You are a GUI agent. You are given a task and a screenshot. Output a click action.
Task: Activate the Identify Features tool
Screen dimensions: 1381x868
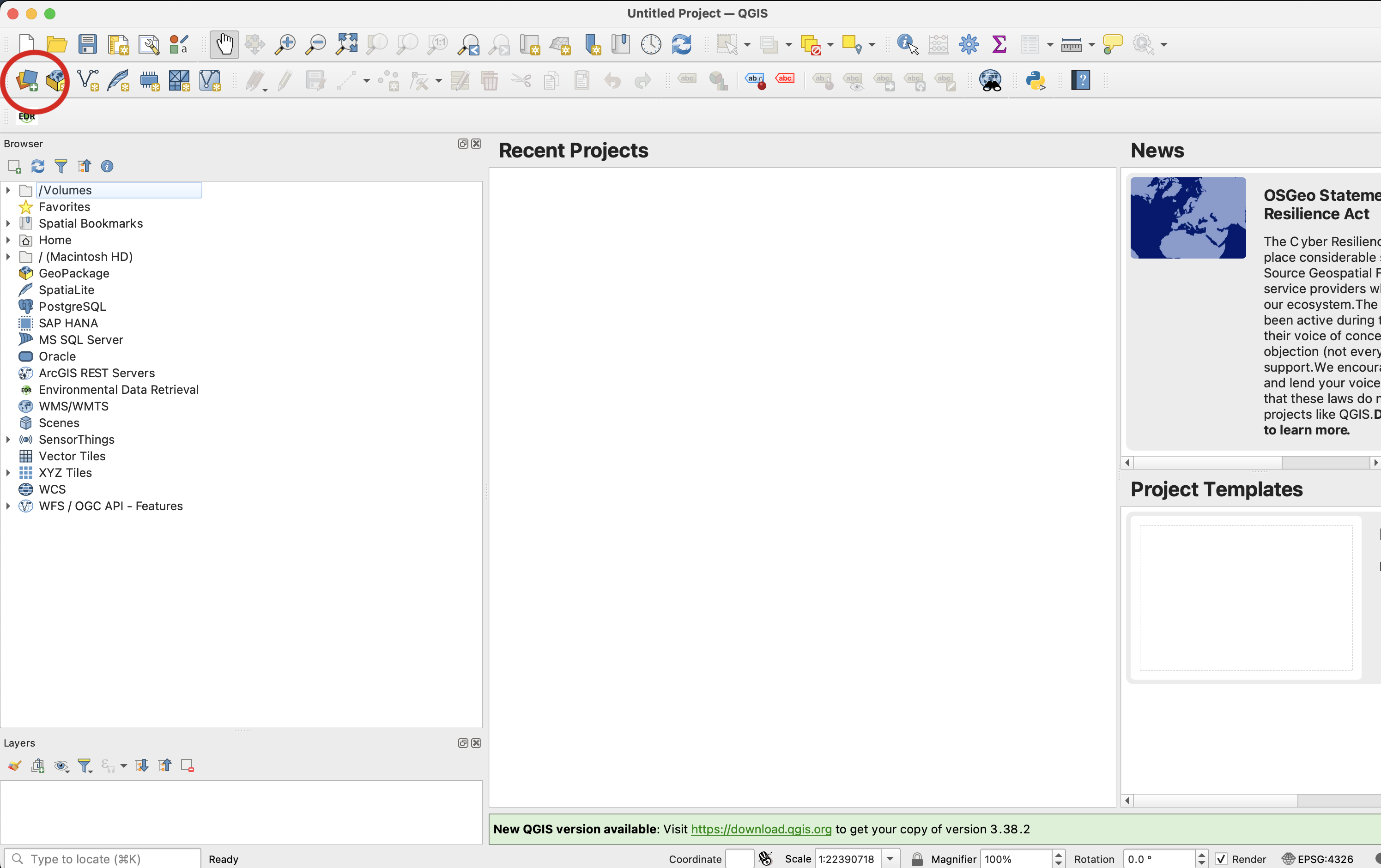pyautogui.click(x=907, y=44)
